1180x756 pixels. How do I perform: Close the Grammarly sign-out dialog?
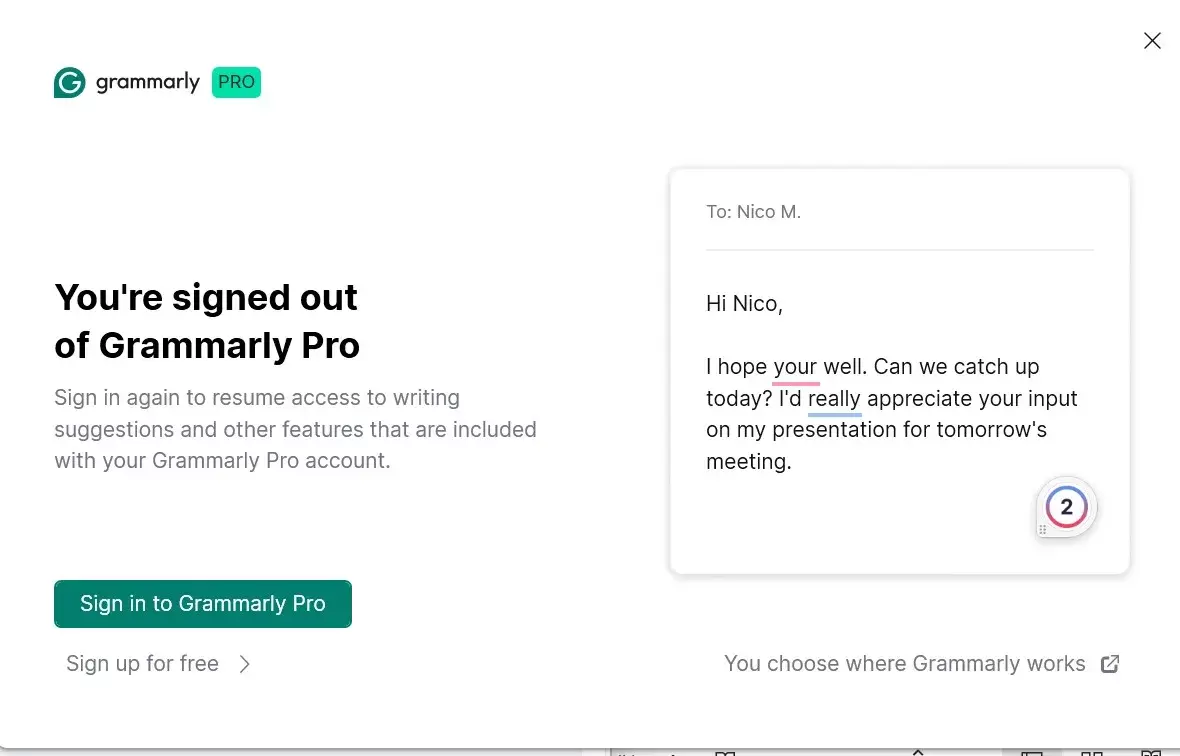click(1152, 41)
